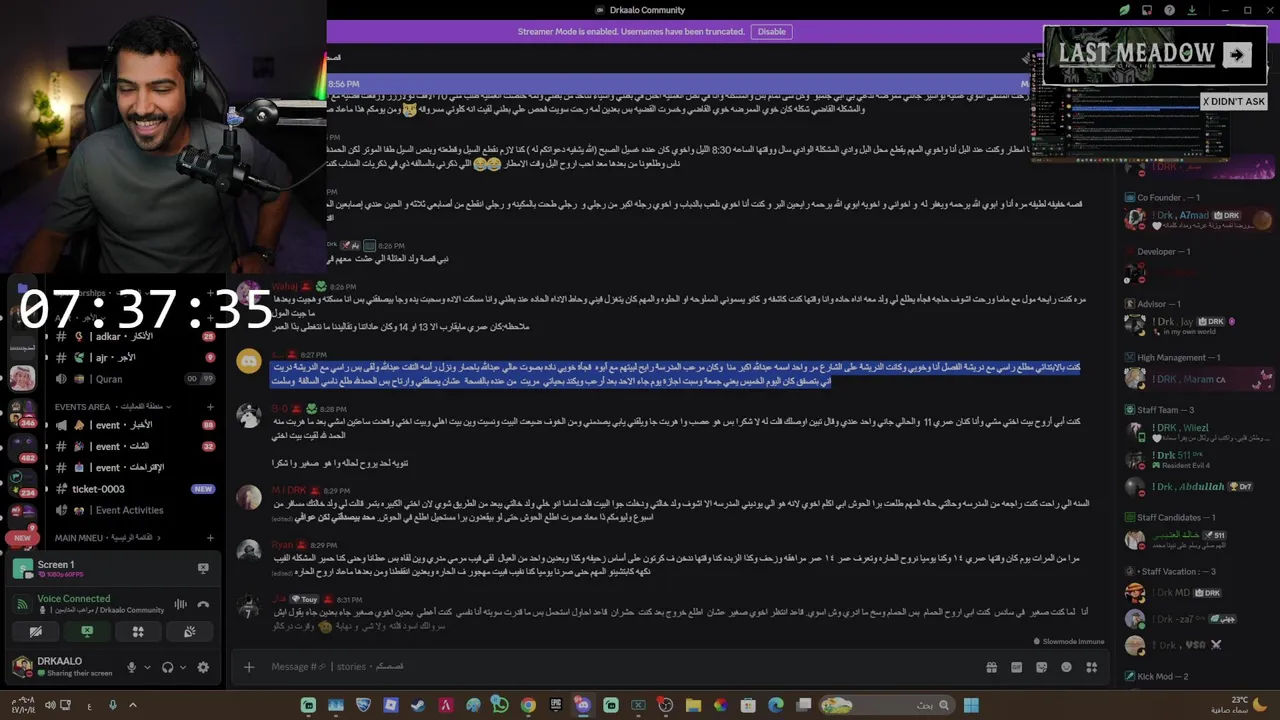Image resolution: width=1280 pixels, height=720 pixels.
Task: Toggle screen share button in voice panel
Action: (x=87, y=632)
